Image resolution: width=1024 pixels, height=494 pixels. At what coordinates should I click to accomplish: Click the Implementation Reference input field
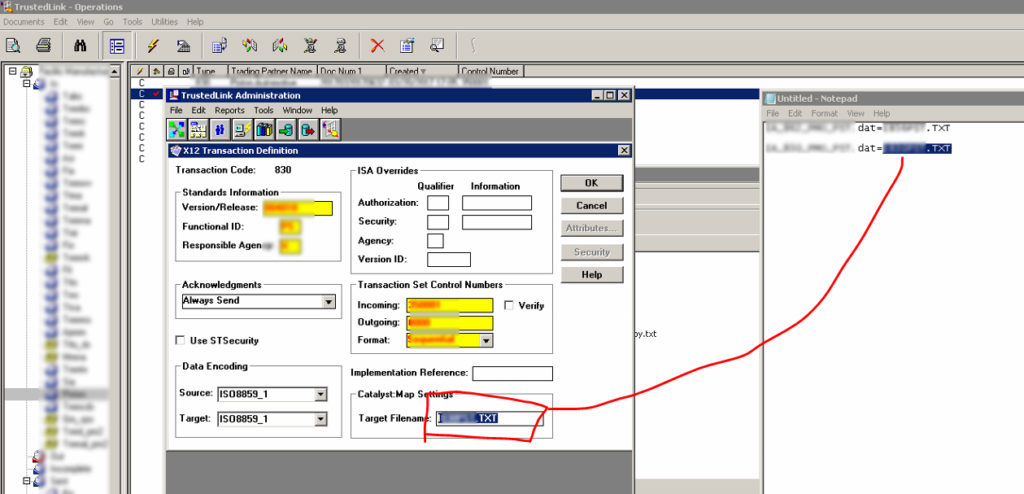[512, 374]
